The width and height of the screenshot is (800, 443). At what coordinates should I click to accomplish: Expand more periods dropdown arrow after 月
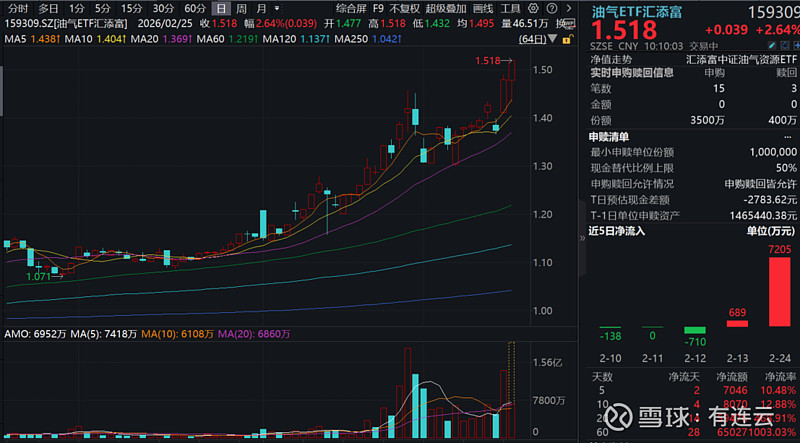click(x=277, y=8)
